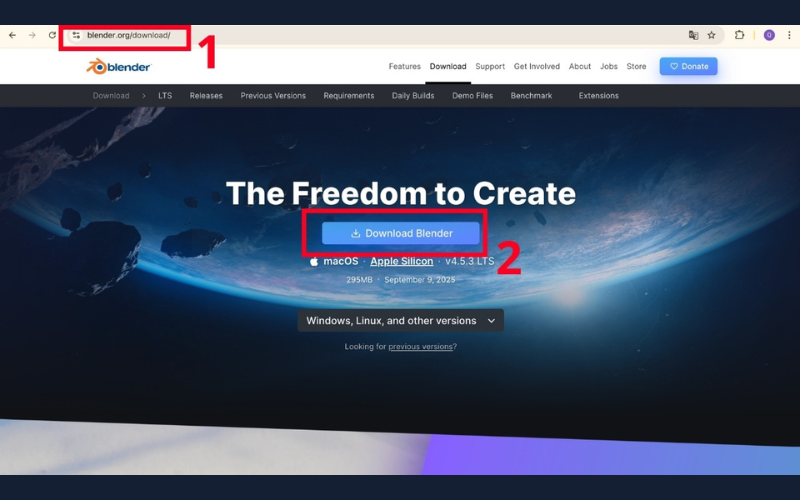Click the Donate button
Viewport: 800px width, 500px height.
pos(688,66)
